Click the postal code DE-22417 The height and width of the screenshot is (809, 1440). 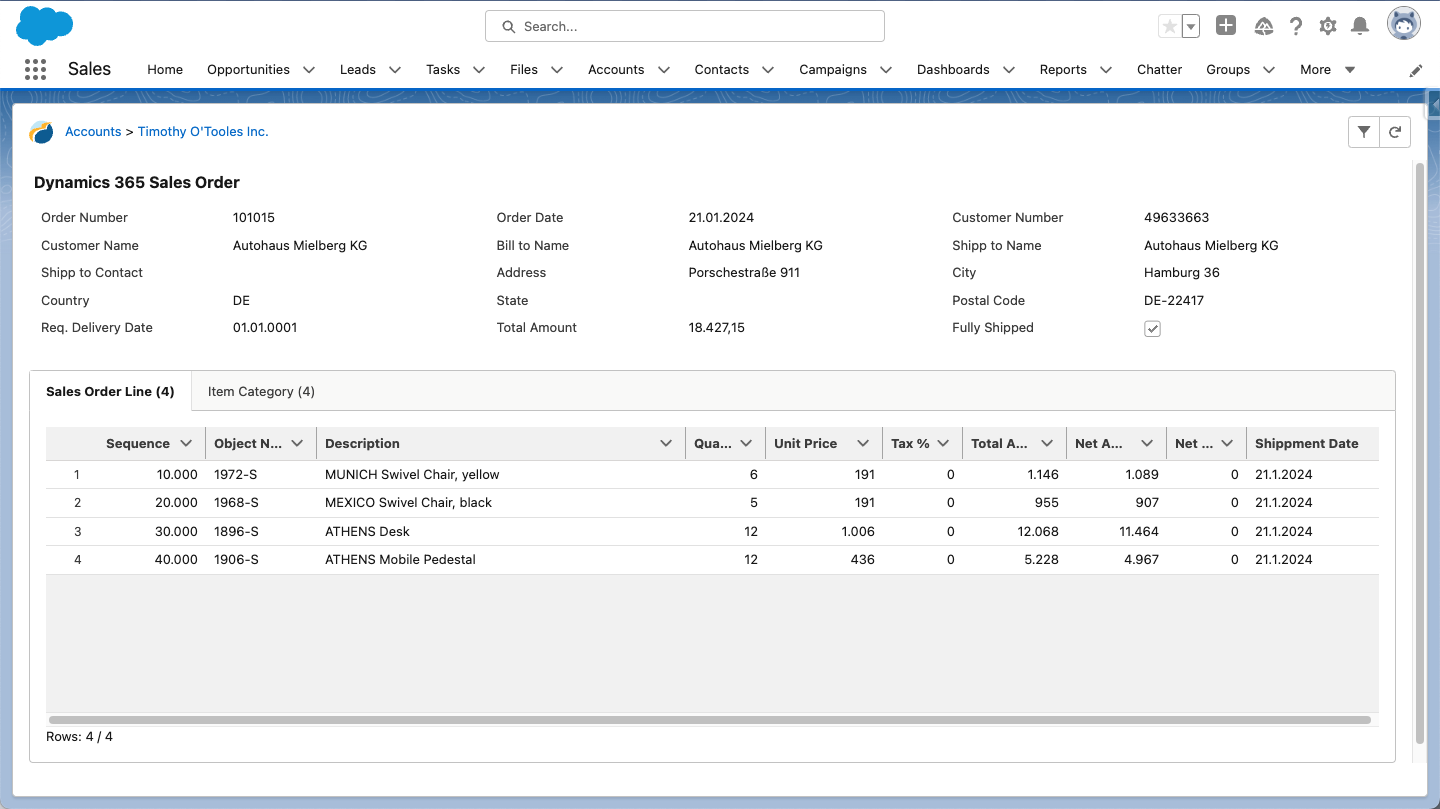pyautogui.click(x=1174, y=301)
